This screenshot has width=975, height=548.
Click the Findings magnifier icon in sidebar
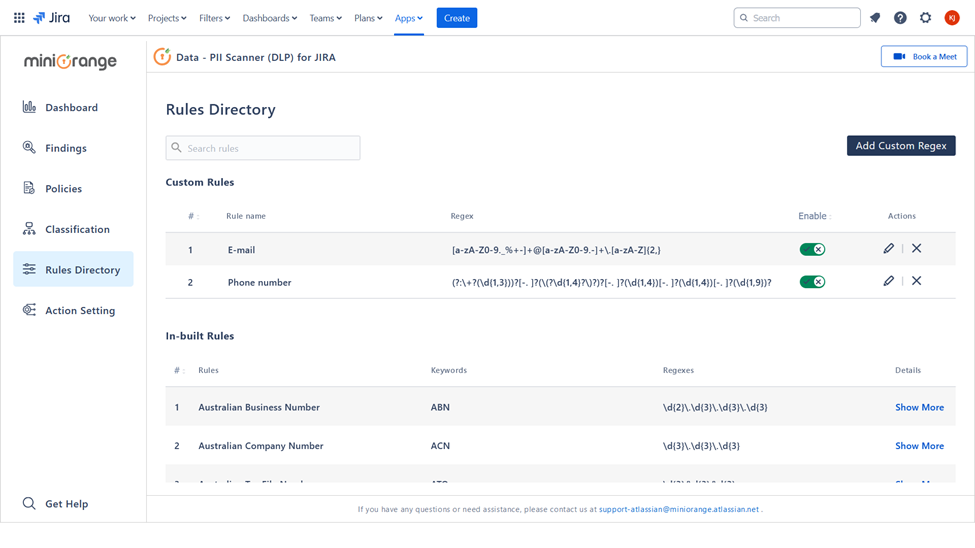coord(29,147)
